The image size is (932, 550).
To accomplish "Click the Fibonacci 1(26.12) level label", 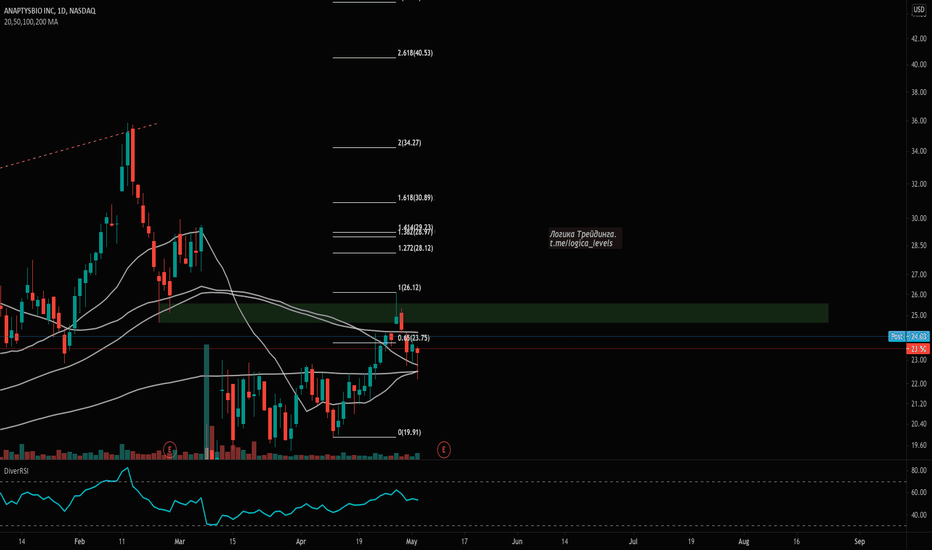I will (x=410, y=287).
